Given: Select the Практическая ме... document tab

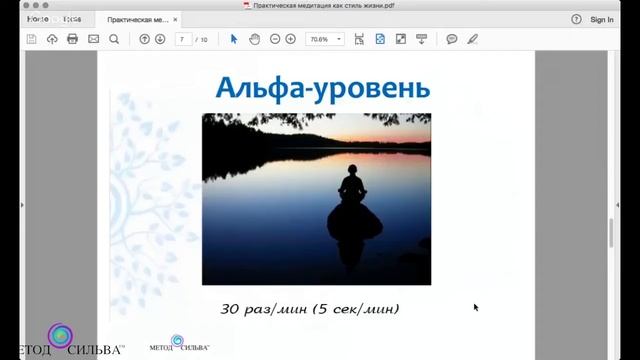Looking at the screenshot, I should pos(138,20).
